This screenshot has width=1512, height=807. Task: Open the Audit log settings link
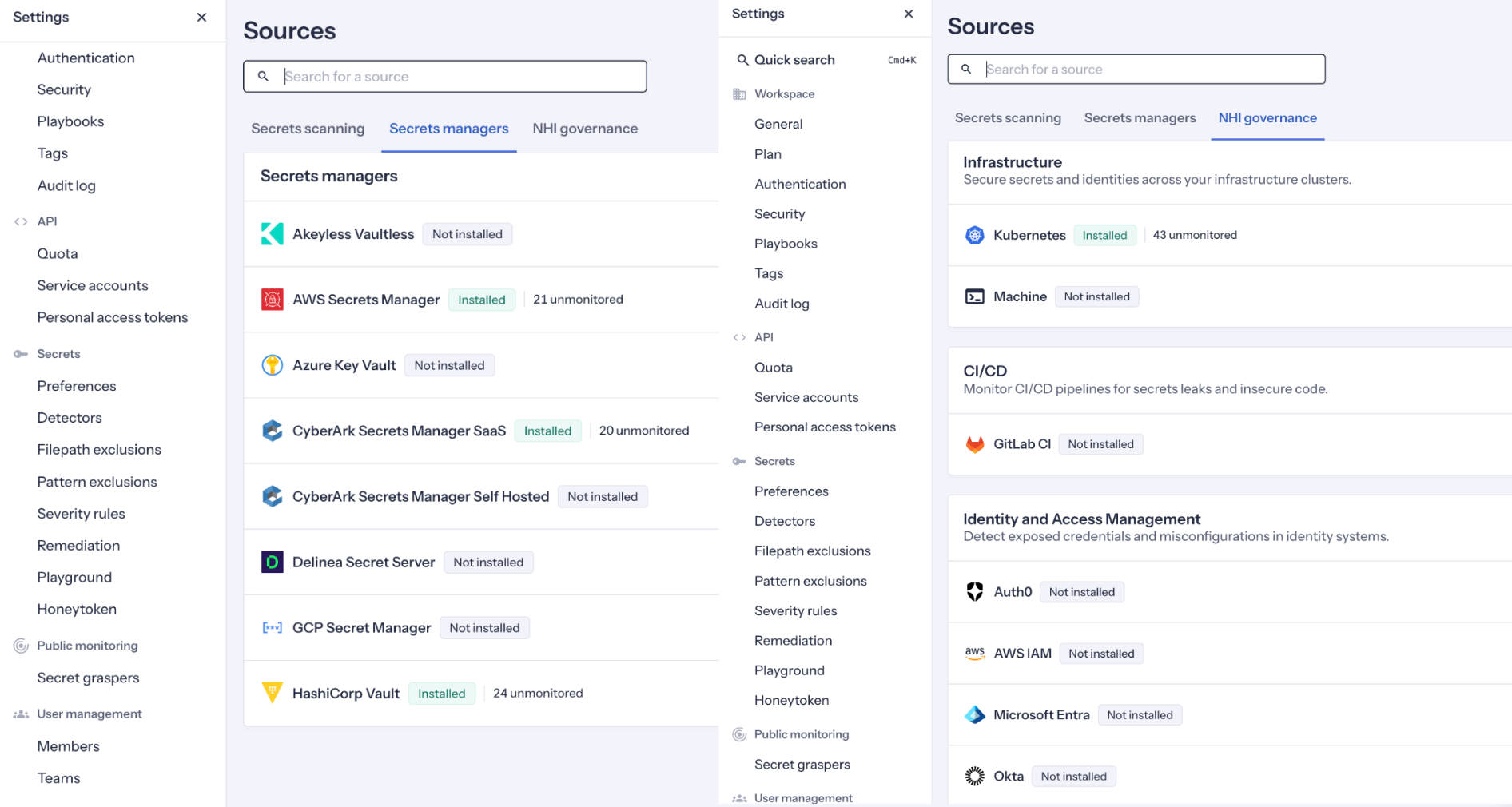pyautogui.click(x=782, y=304)
